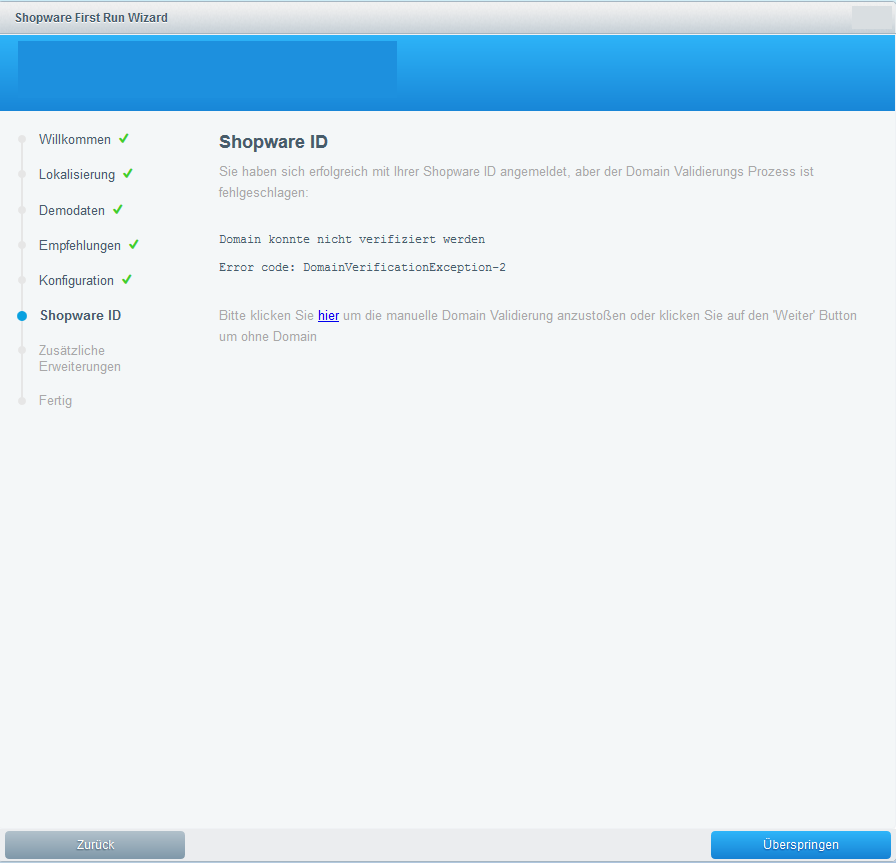Image resolution: width=896 pixels, height=863 pixels.
Task: Jump to the Konfiguration step
Action: click(76, 281)
